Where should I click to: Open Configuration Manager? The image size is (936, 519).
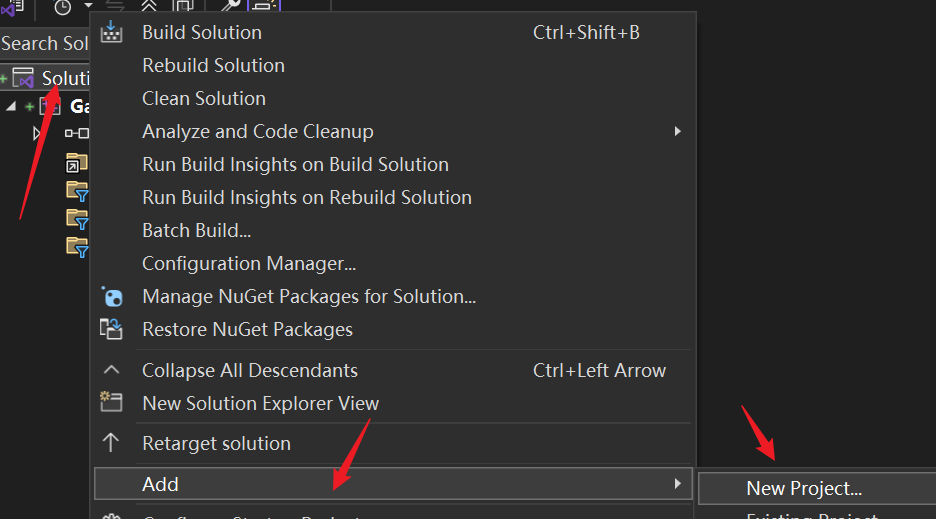249,263
